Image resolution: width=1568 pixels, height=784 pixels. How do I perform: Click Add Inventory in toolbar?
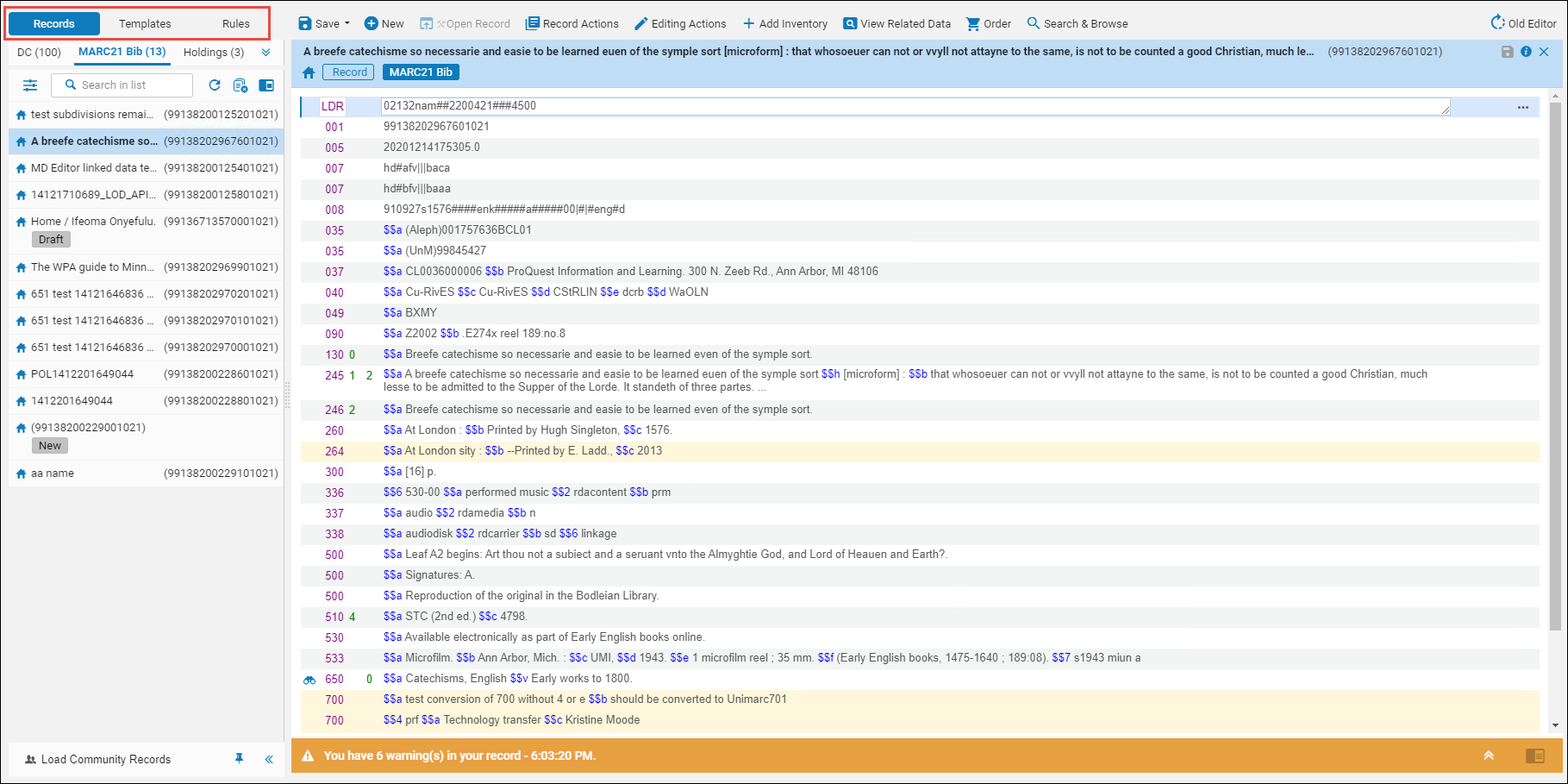point(785,24)
